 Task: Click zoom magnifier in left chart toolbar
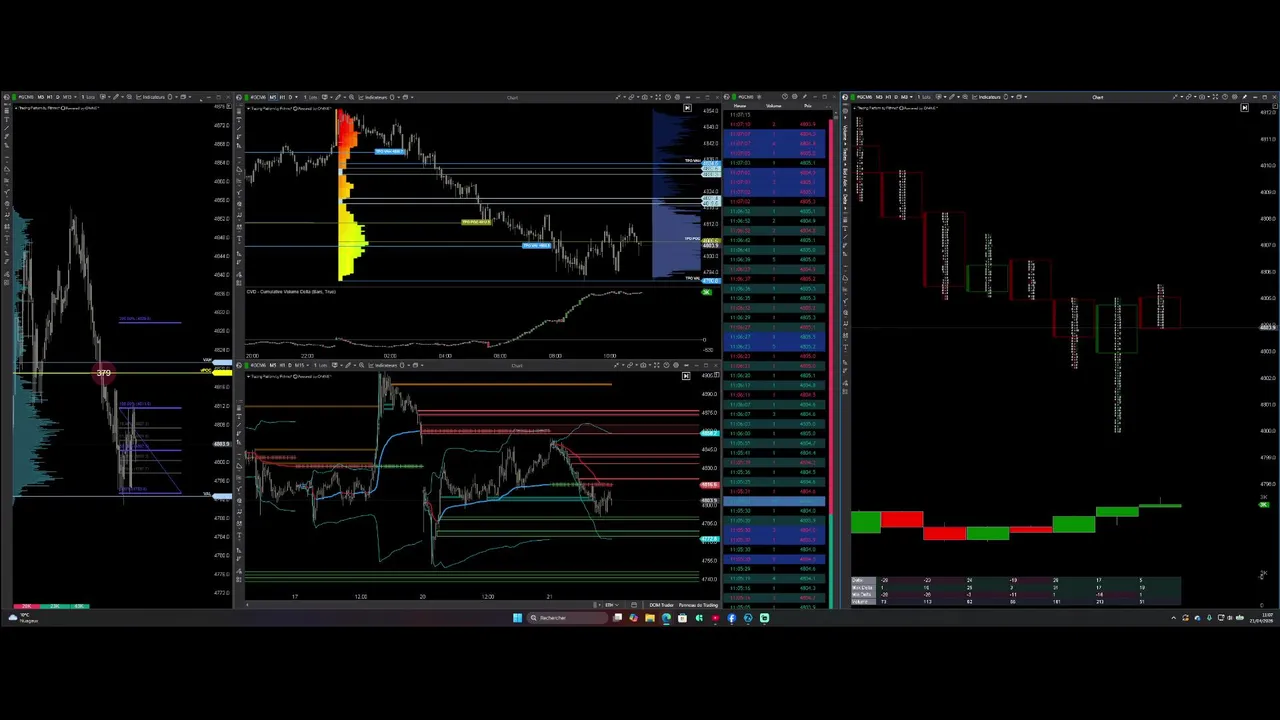click(129, 97)
